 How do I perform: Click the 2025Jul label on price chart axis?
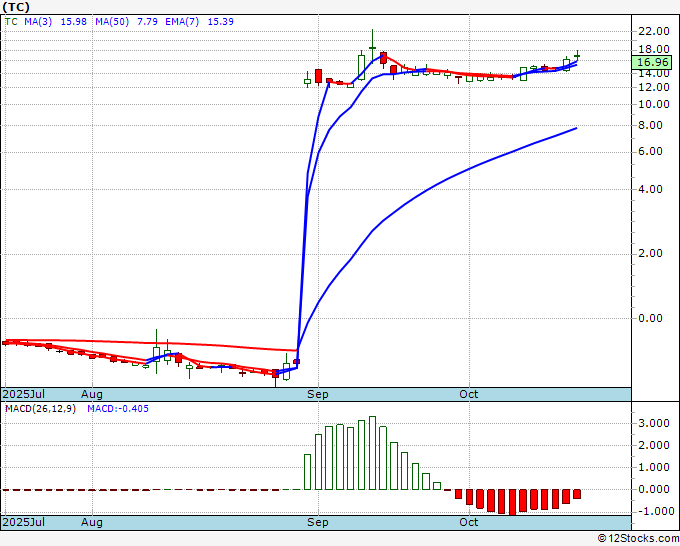[24, 394]
